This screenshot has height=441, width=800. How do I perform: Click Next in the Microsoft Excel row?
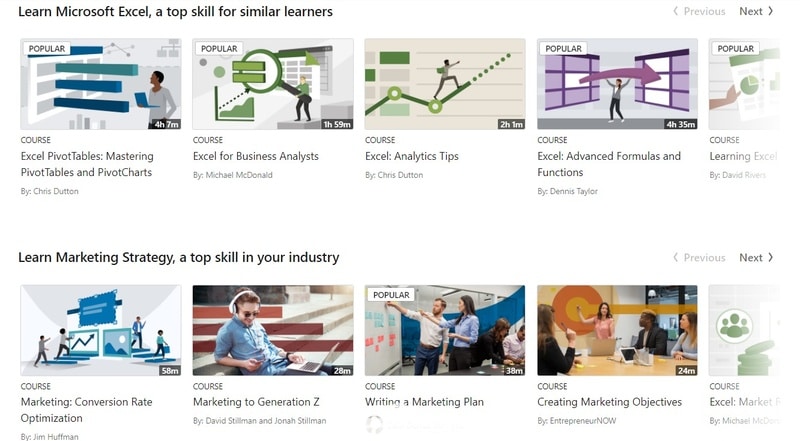click(x=756, y=11)
